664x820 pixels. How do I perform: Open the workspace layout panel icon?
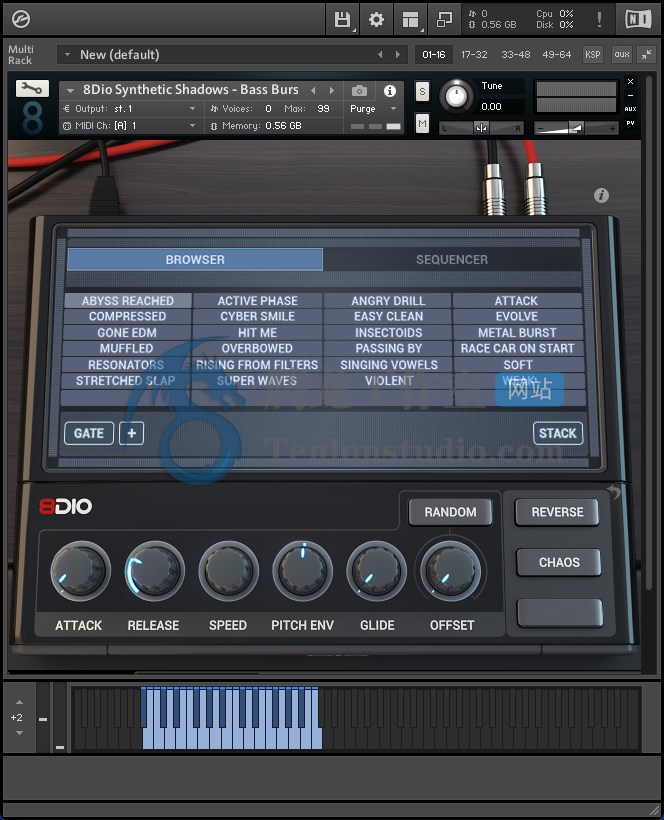410,20
